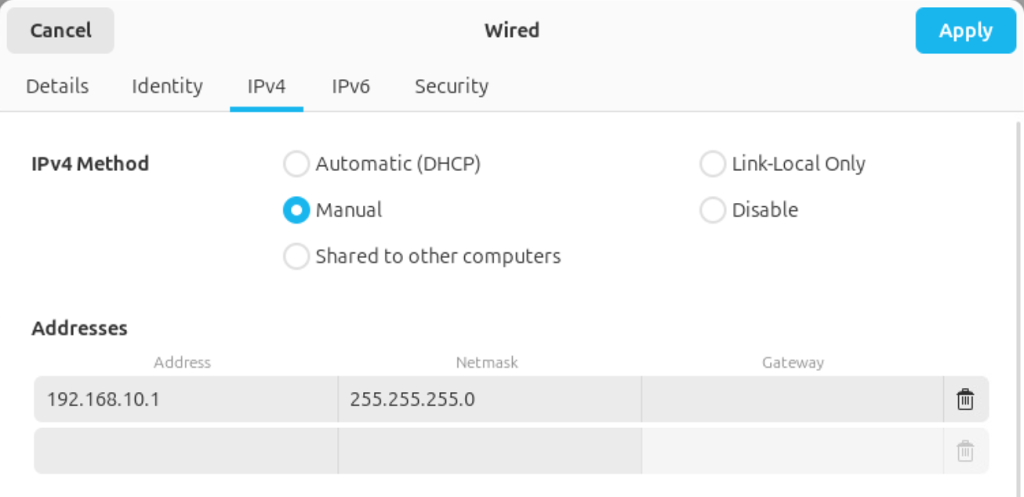Viewport: 1024px width, 497px height.
Task: Click the empty Address field in second row
Action: [x=186, y=451]
